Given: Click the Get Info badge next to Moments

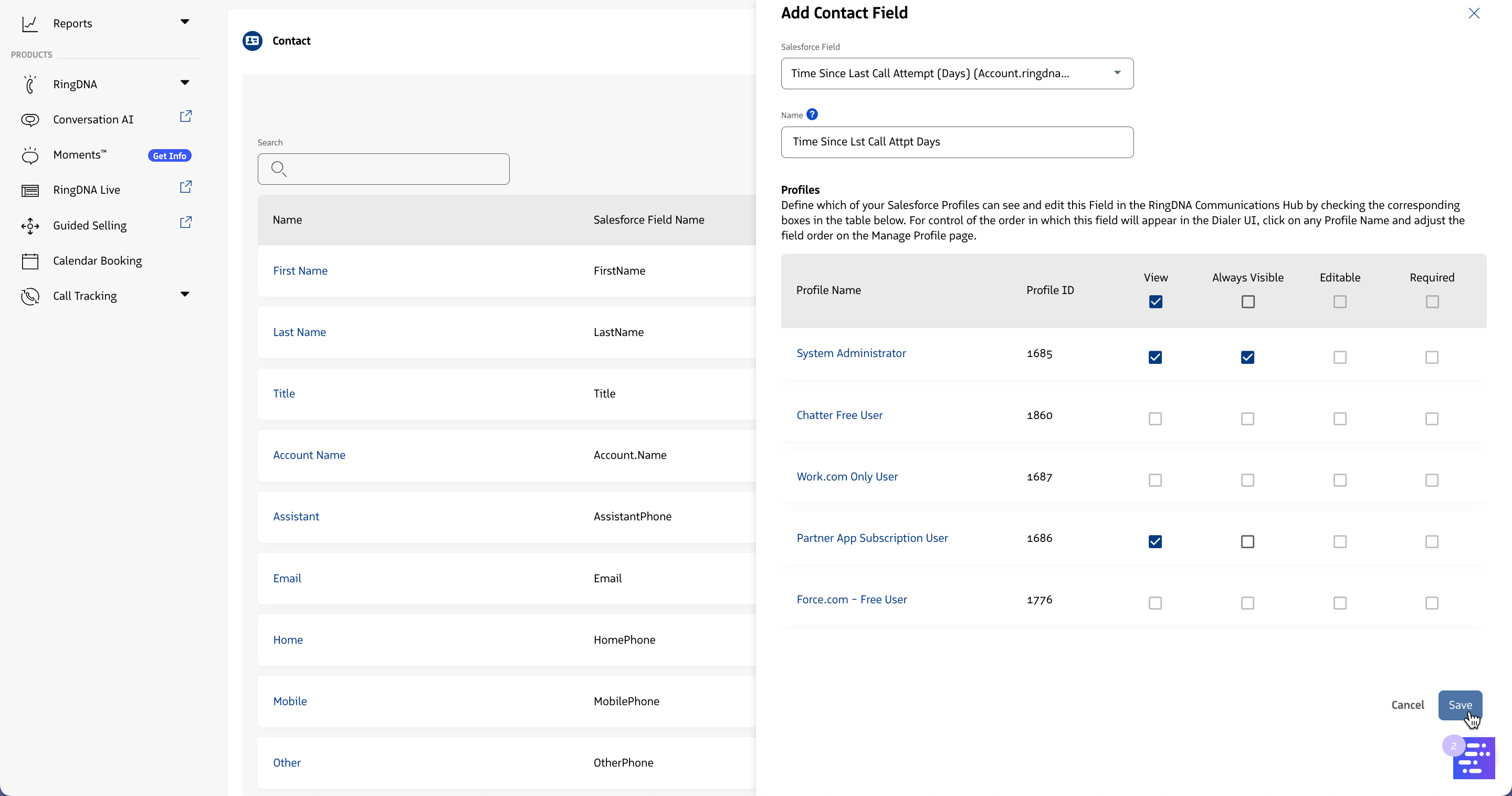Looking at the screenshot, I should point(169,155).
